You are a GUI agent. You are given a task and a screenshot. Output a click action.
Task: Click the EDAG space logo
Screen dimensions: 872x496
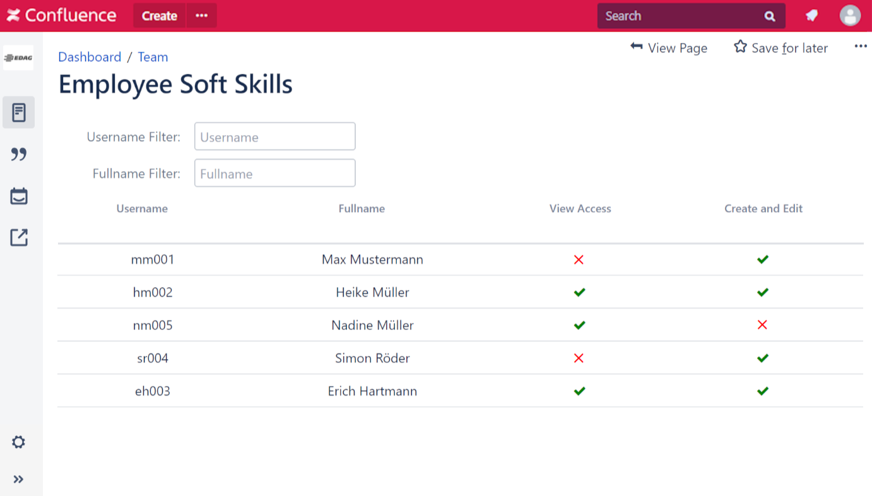click(x=18, y=58)
